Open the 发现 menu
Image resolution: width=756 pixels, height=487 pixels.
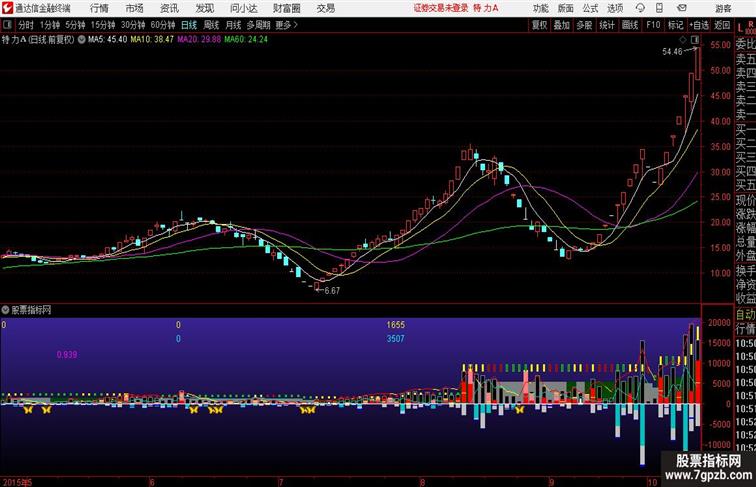click(204, 8)
